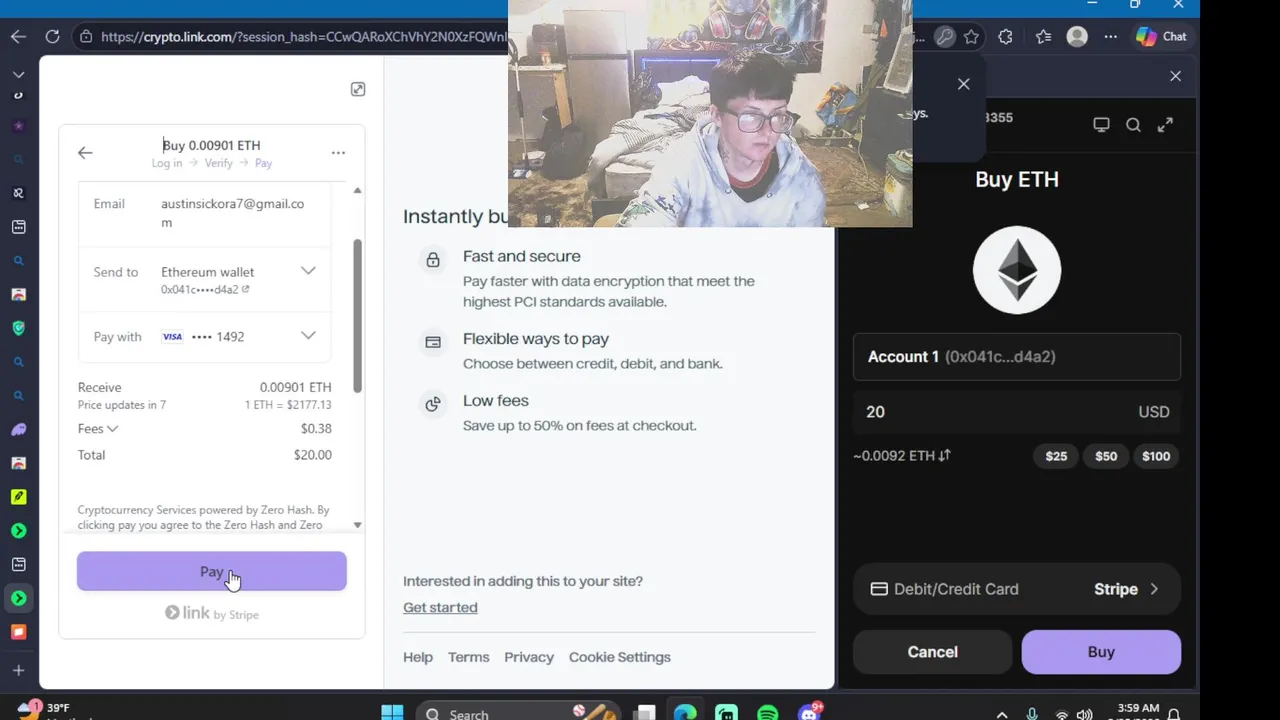Open the orange sidebar tab at the bottom

pyautogui.click(x=18, y=632)
